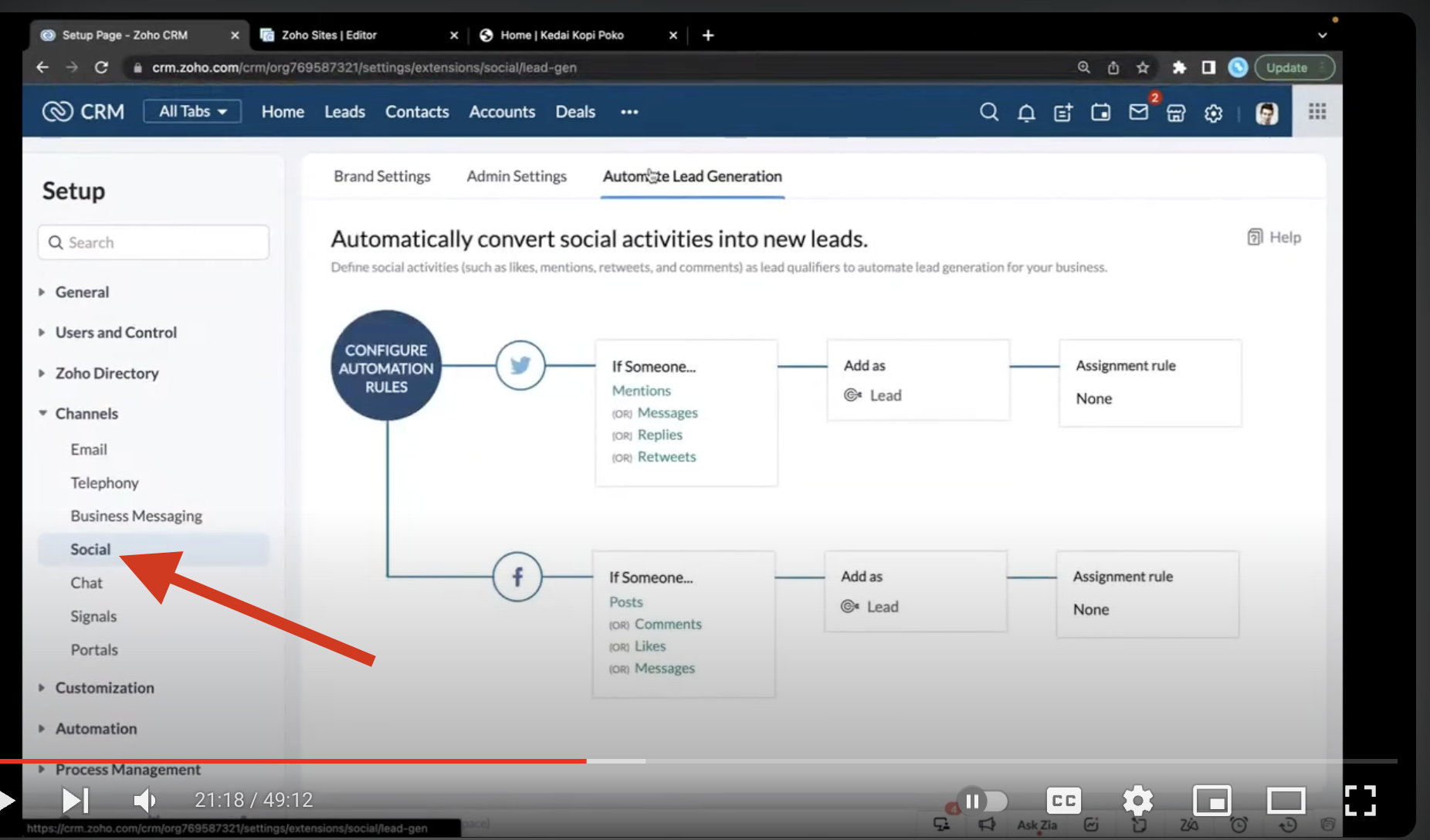Image resolution: width=1430 pixels, height=840 pixels.
Task: Bookmark page with star icon
Action: pyautogui.click(x=1143, y=67)
